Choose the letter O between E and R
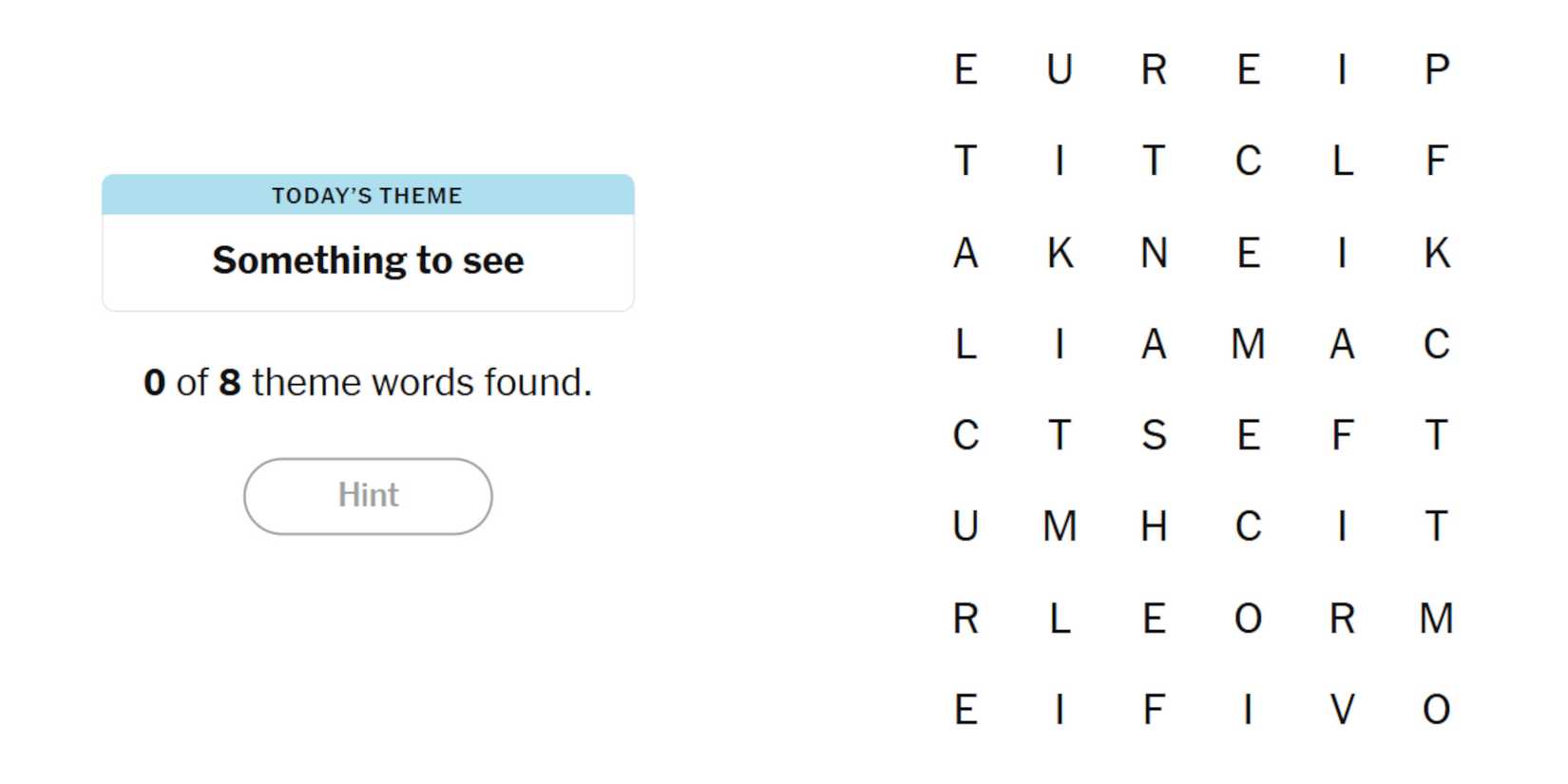 [x=1248, y=619]
